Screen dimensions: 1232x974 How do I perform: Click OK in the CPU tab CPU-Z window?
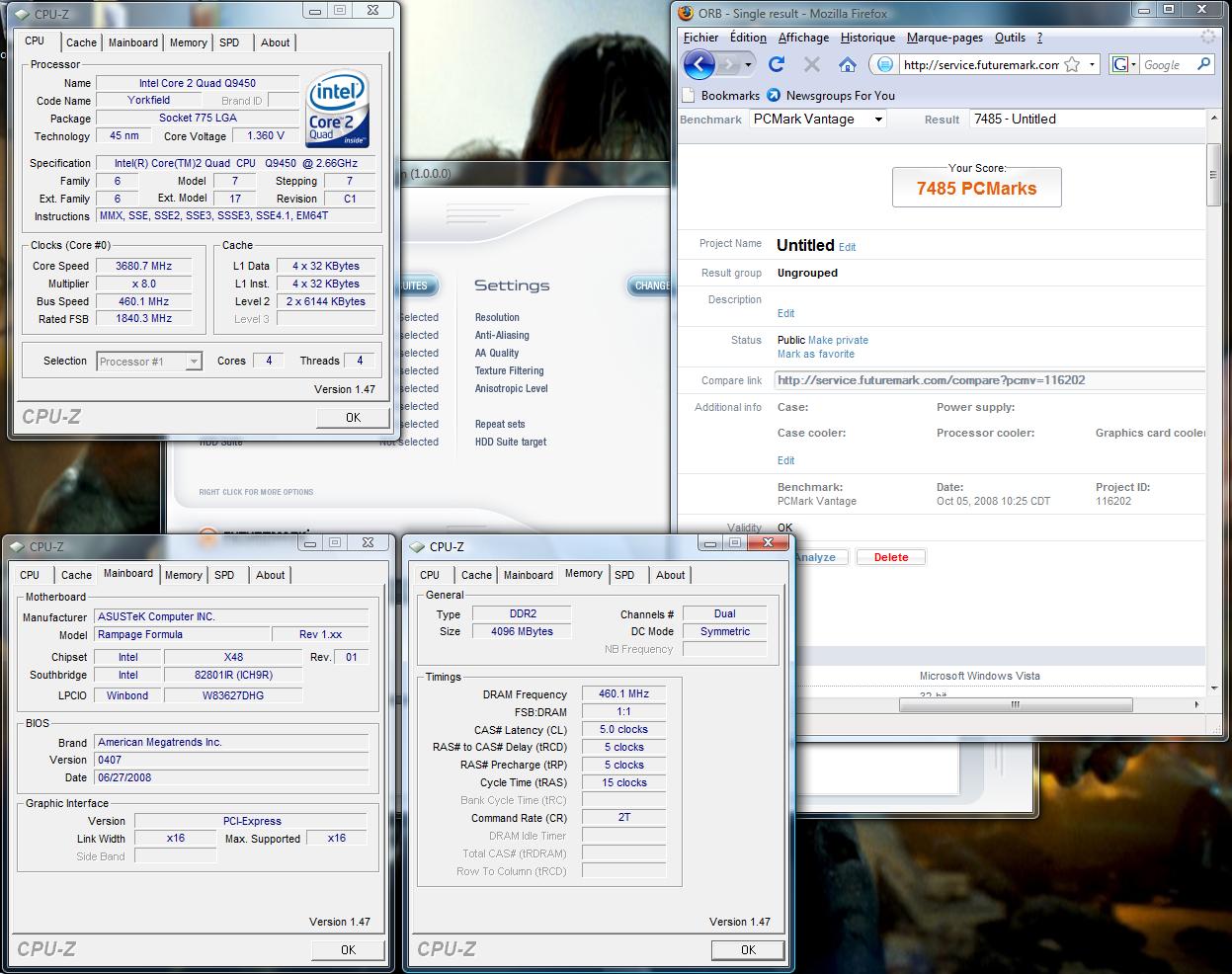pyautogui.click(x=353, y=418)
